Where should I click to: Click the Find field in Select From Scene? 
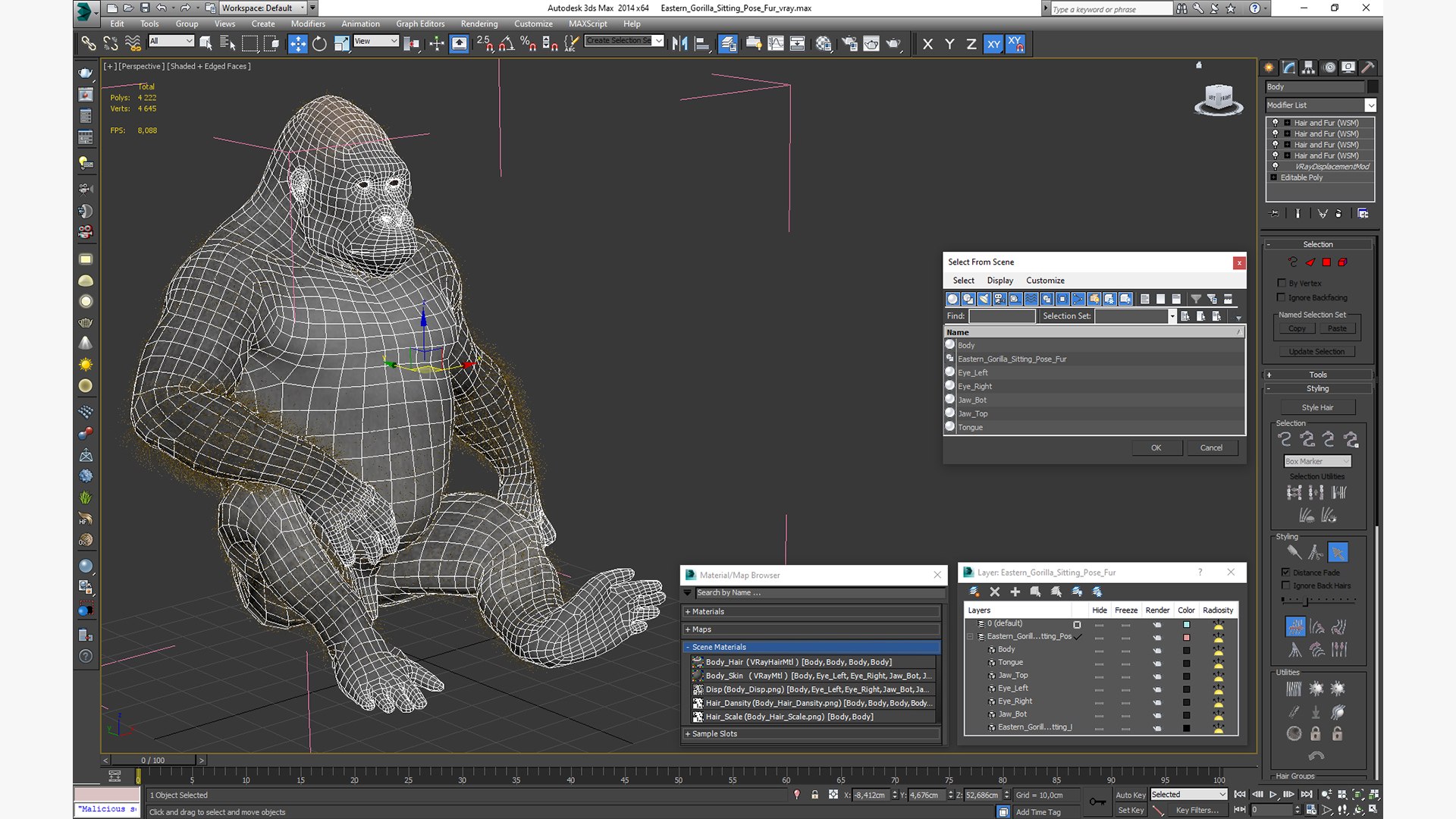click(x=1002, y=316)
